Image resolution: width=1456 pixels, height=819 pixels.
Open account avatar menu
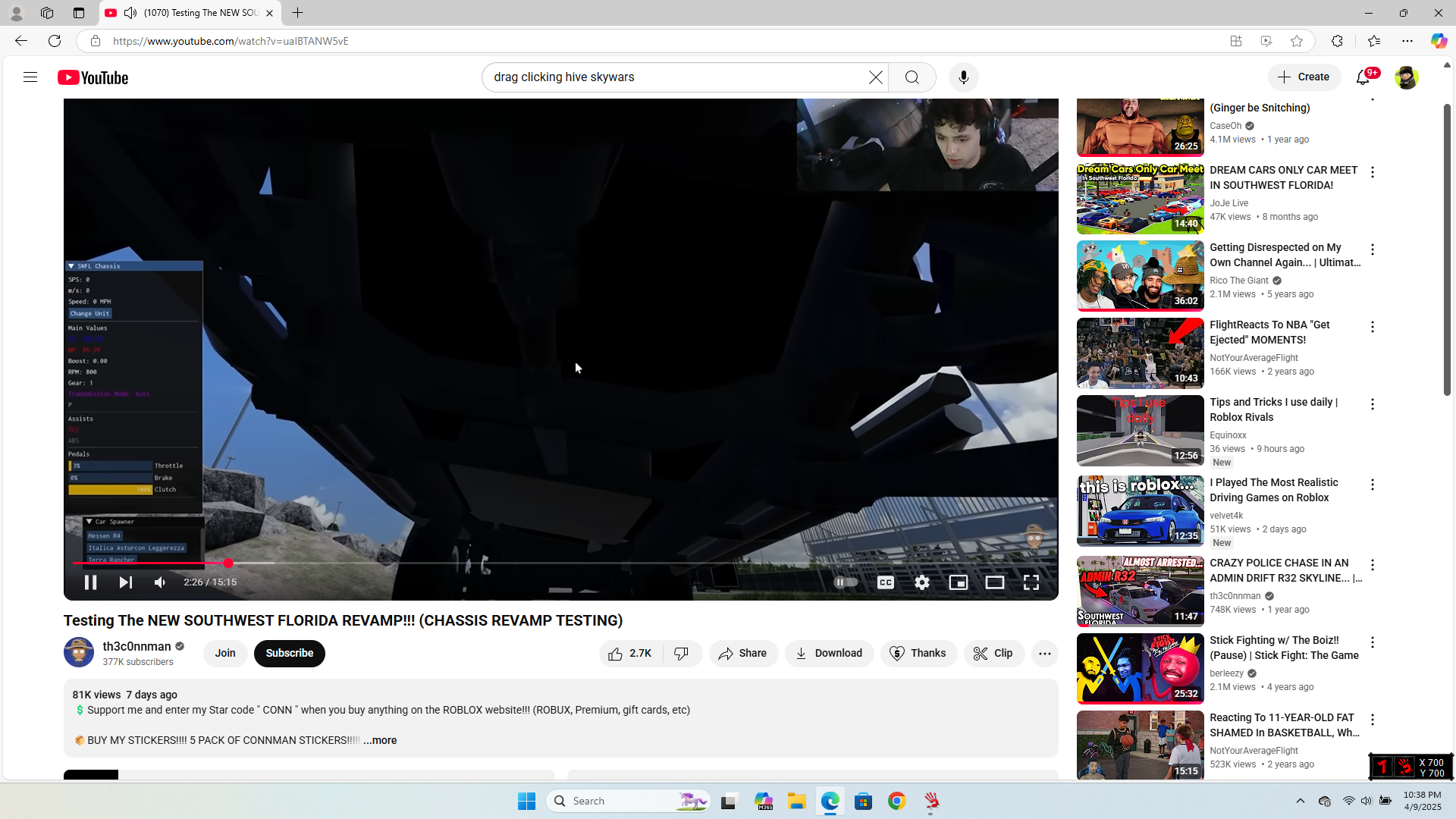point(1406,77)
